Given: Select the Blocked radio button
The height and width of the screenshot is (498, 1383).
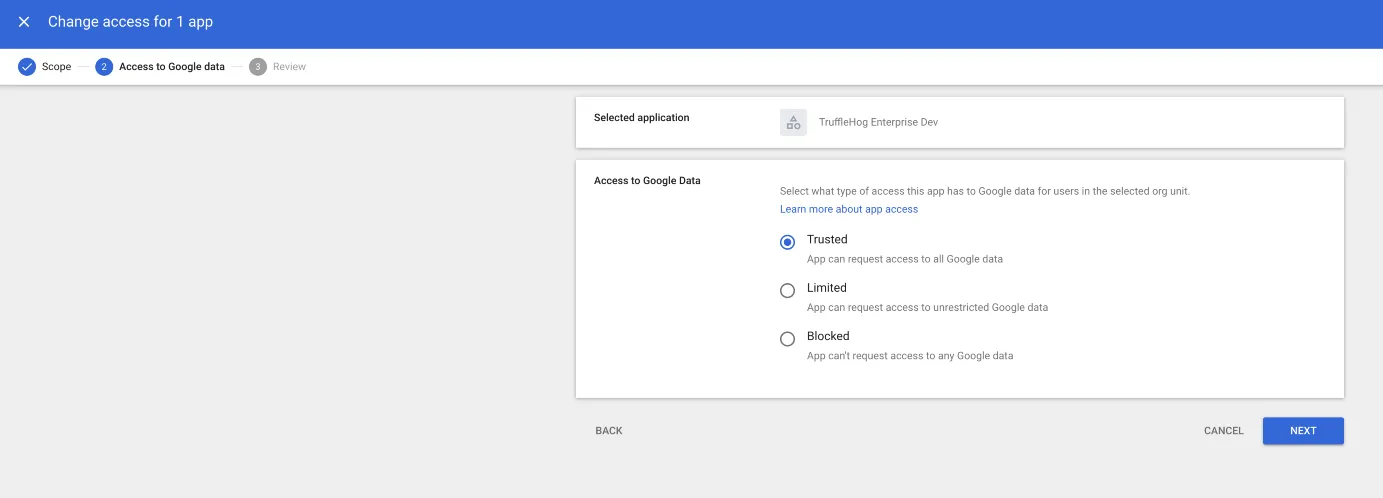Looking at the screenshot, I should coord(787,339).
